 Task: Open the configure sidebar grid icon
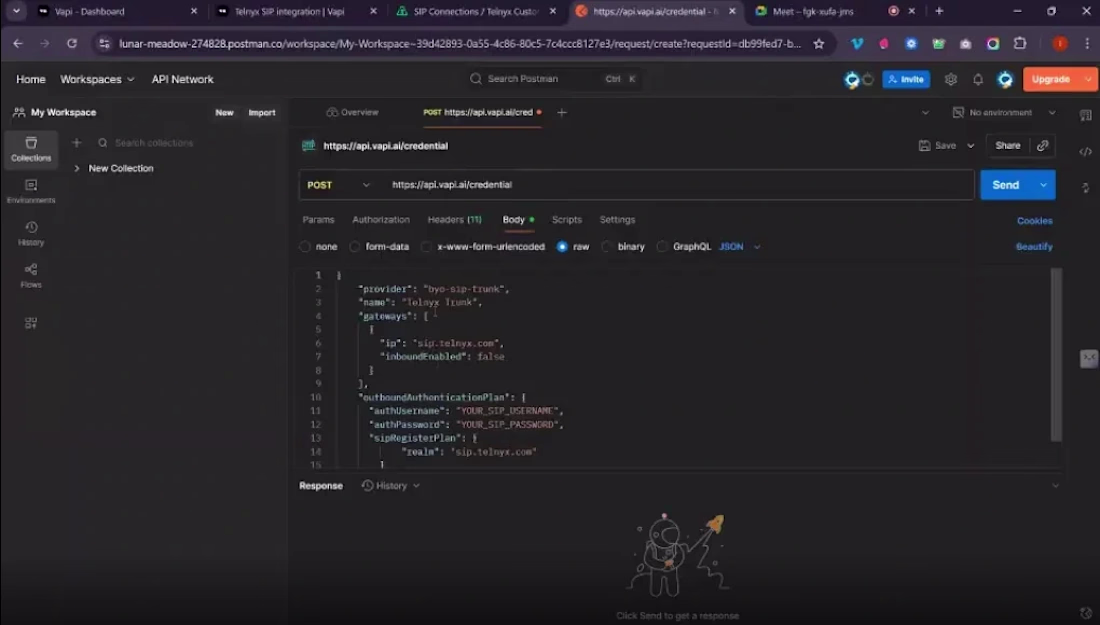31,323
